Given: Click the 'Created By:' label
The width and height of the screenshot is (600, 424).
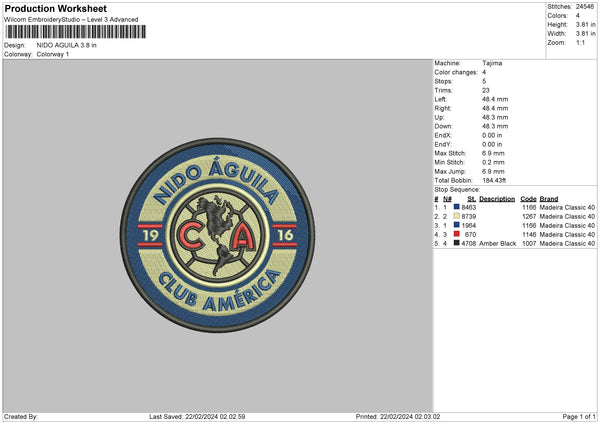Looking at the screenshot, I should (21, 416).
